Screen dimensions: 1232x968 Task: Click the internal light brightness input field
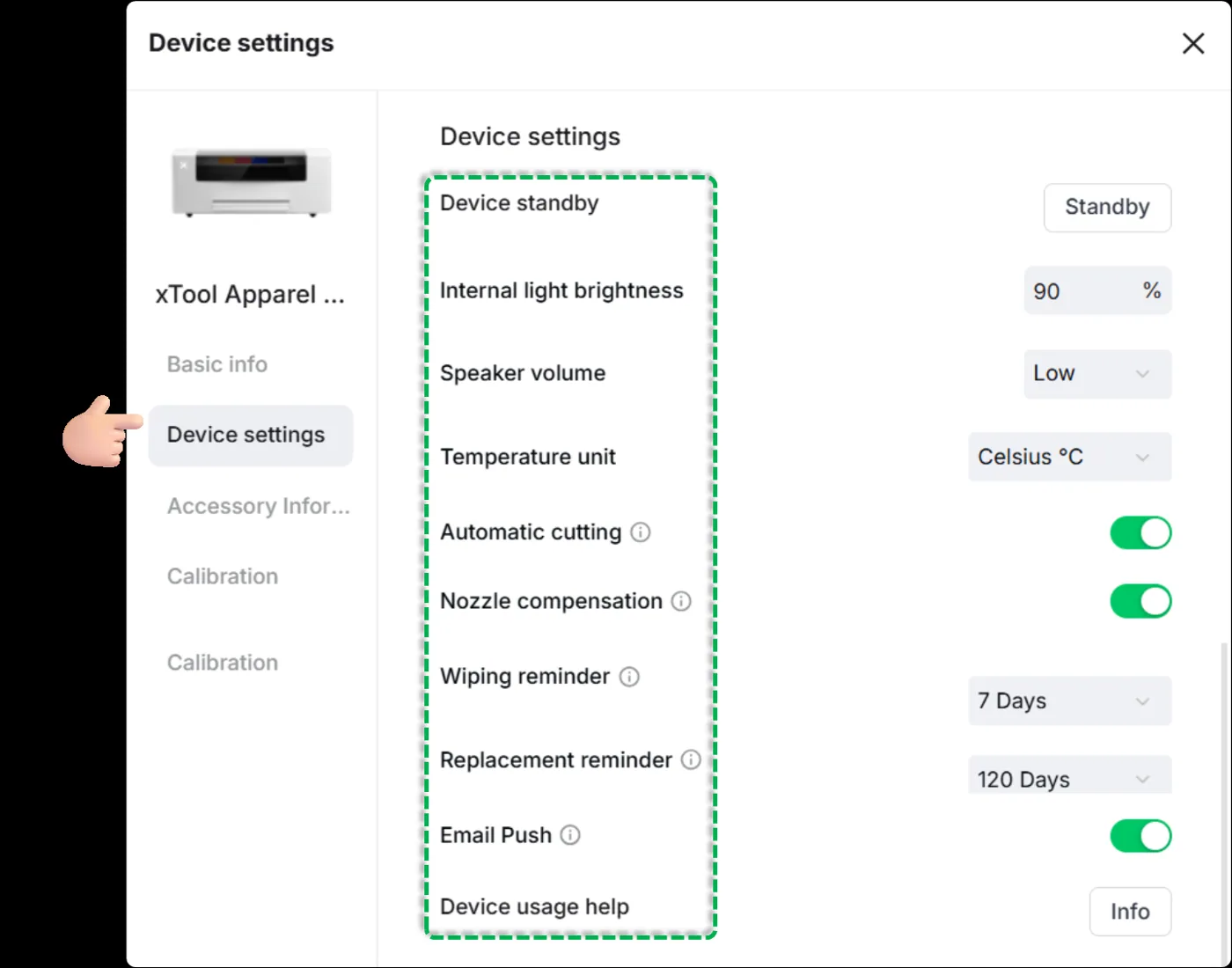[x=1097, y=291]
